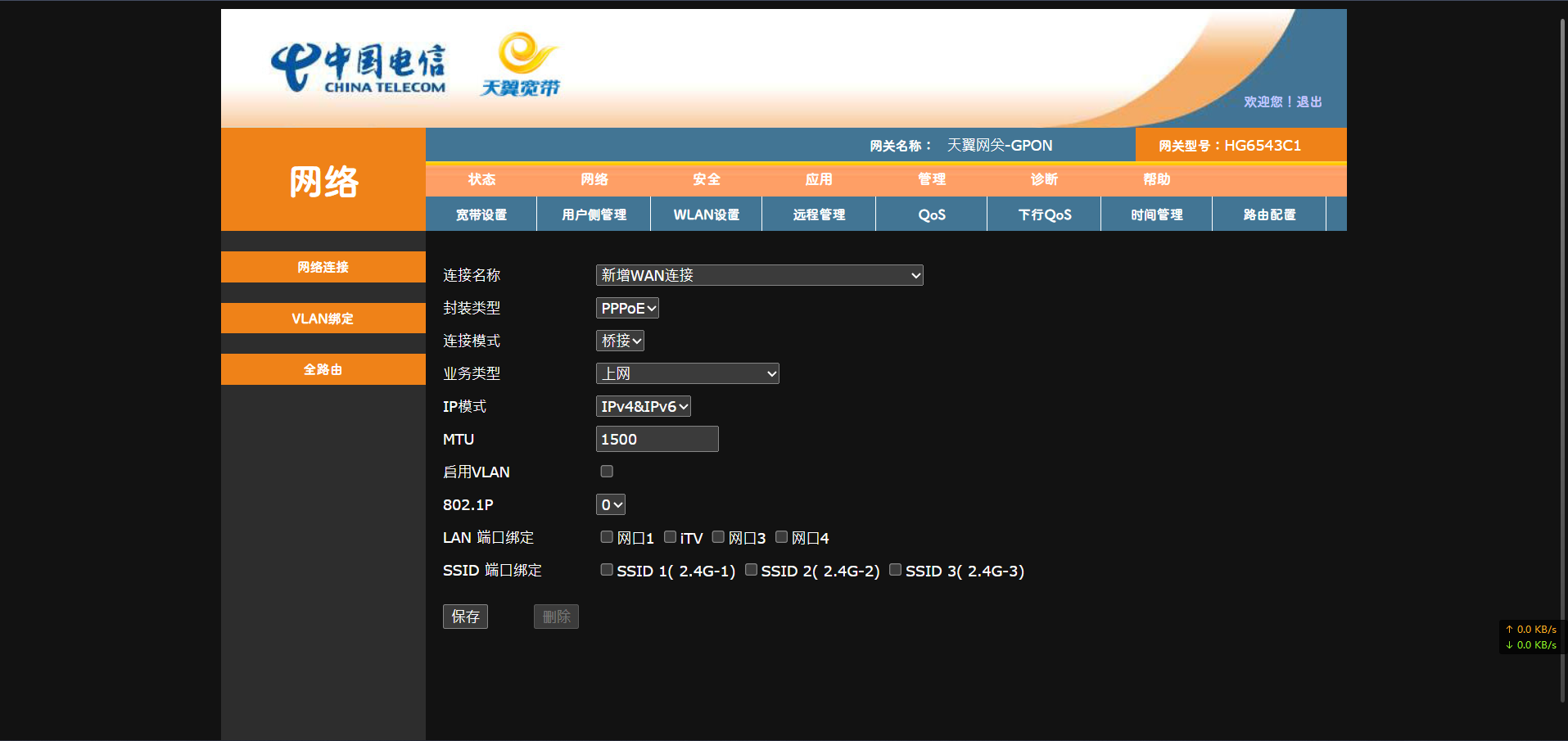Image resolution: width=1568 pixels, height=741 pixels.
Task: Click the MTU input field
Action: [x=657, y=439]
